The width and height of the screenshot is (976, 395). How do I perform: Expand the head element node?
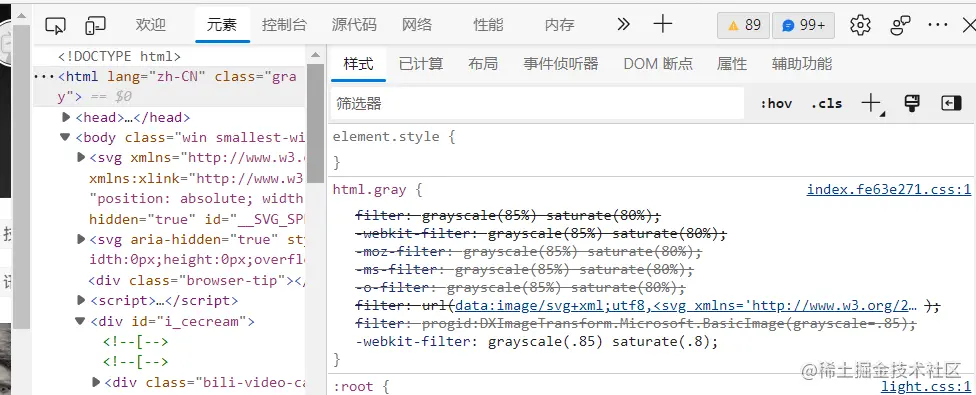coord(67,117)
